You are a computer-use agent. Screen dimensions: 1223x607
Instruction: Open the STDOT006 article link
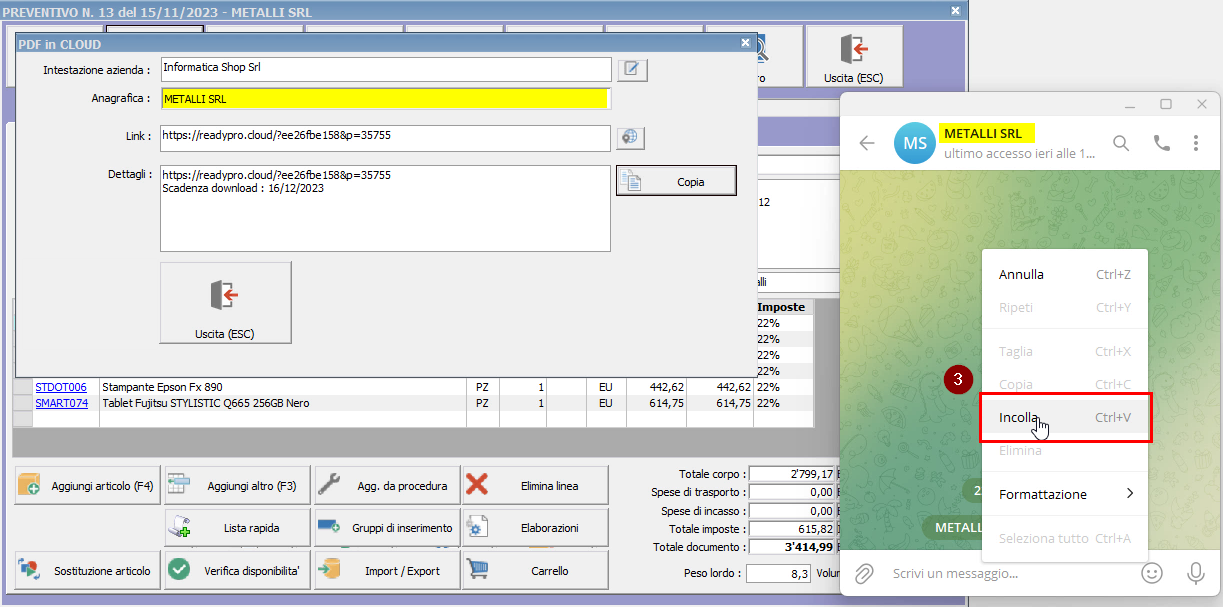(61, 387)
